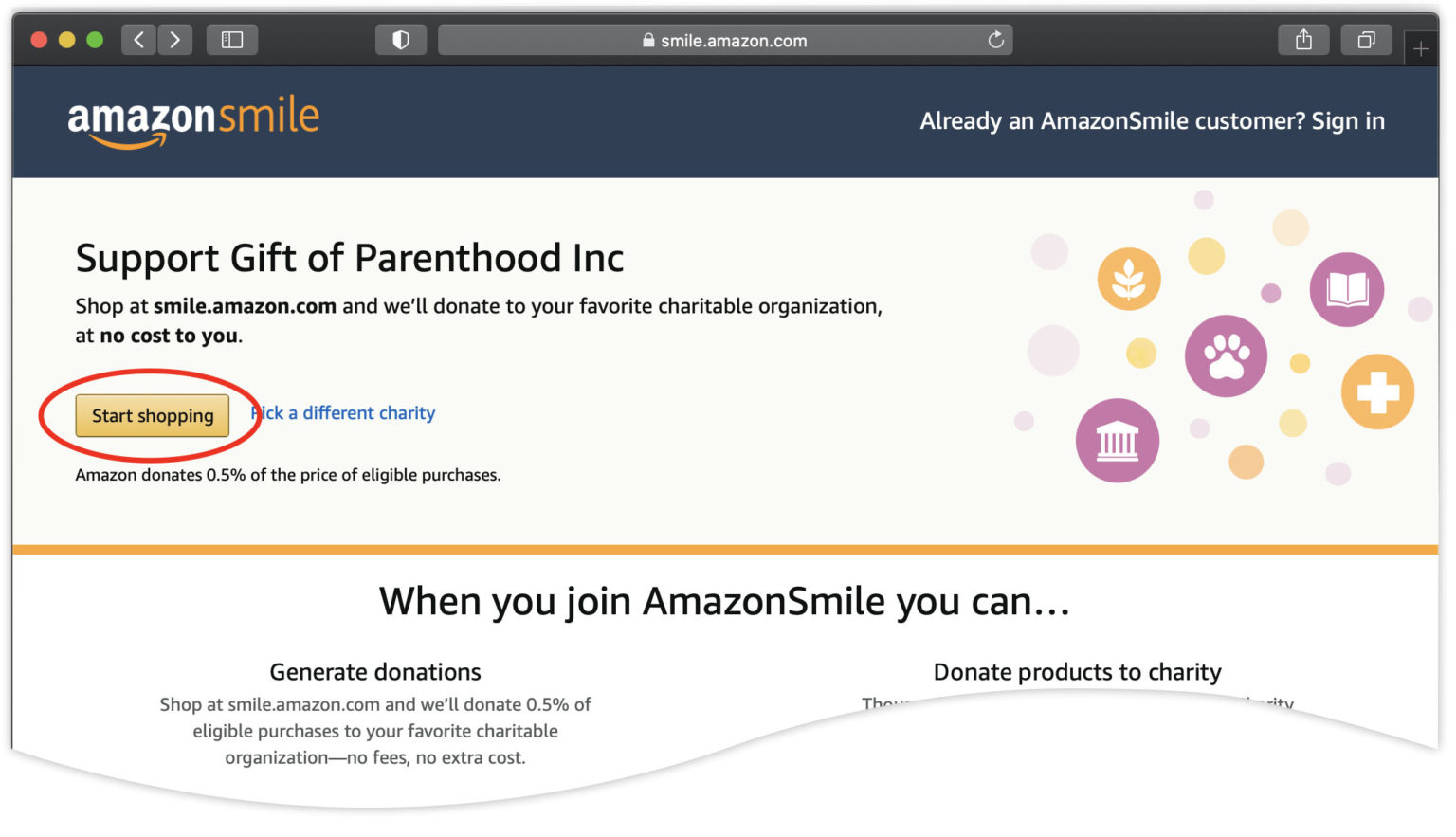Click the bank building charity icon
The width and height of the screenshot is (1456, 837).
coord(1118,440)
